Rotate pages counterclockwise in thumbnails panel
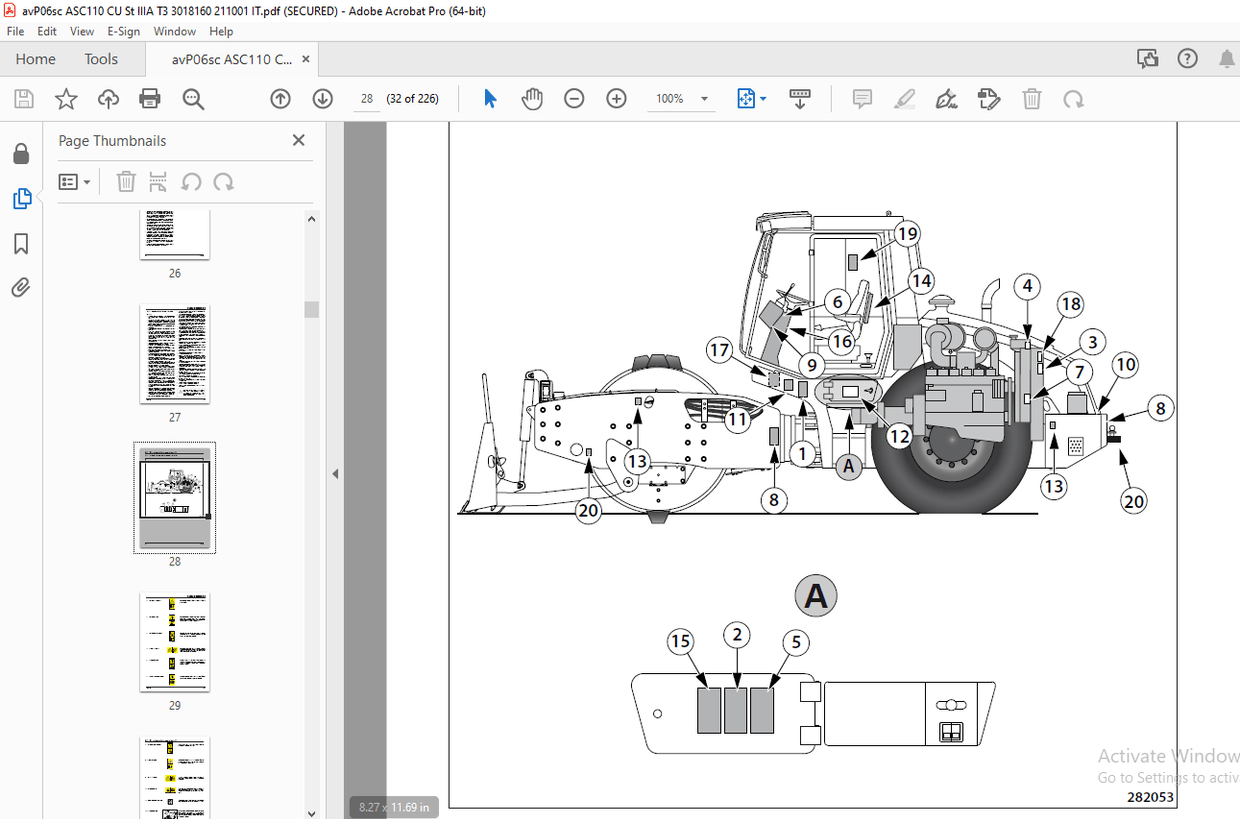The width and height of the screenshot is (1240, 819). [x=191, y=181]
